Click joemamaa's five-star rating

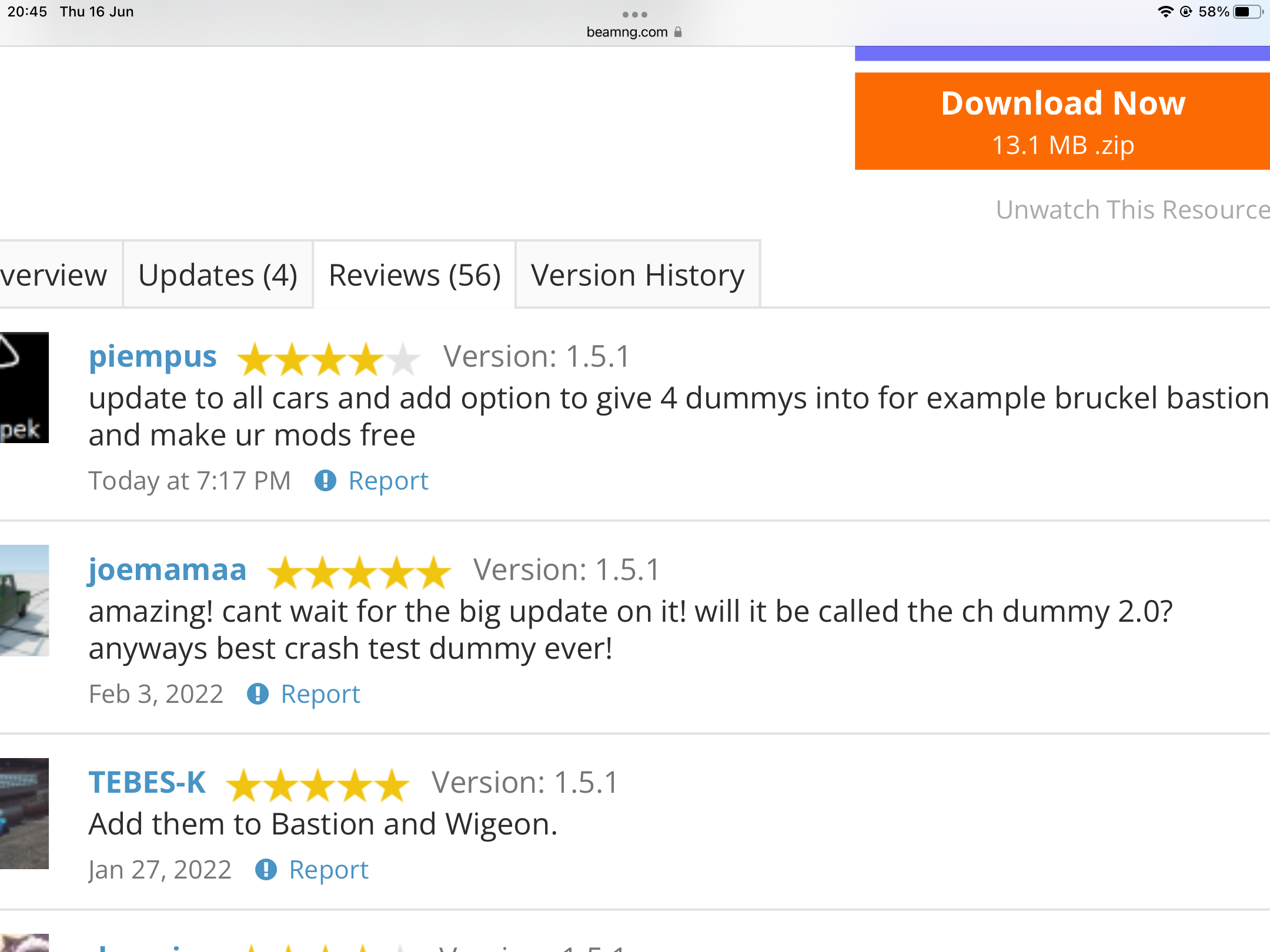359,572
